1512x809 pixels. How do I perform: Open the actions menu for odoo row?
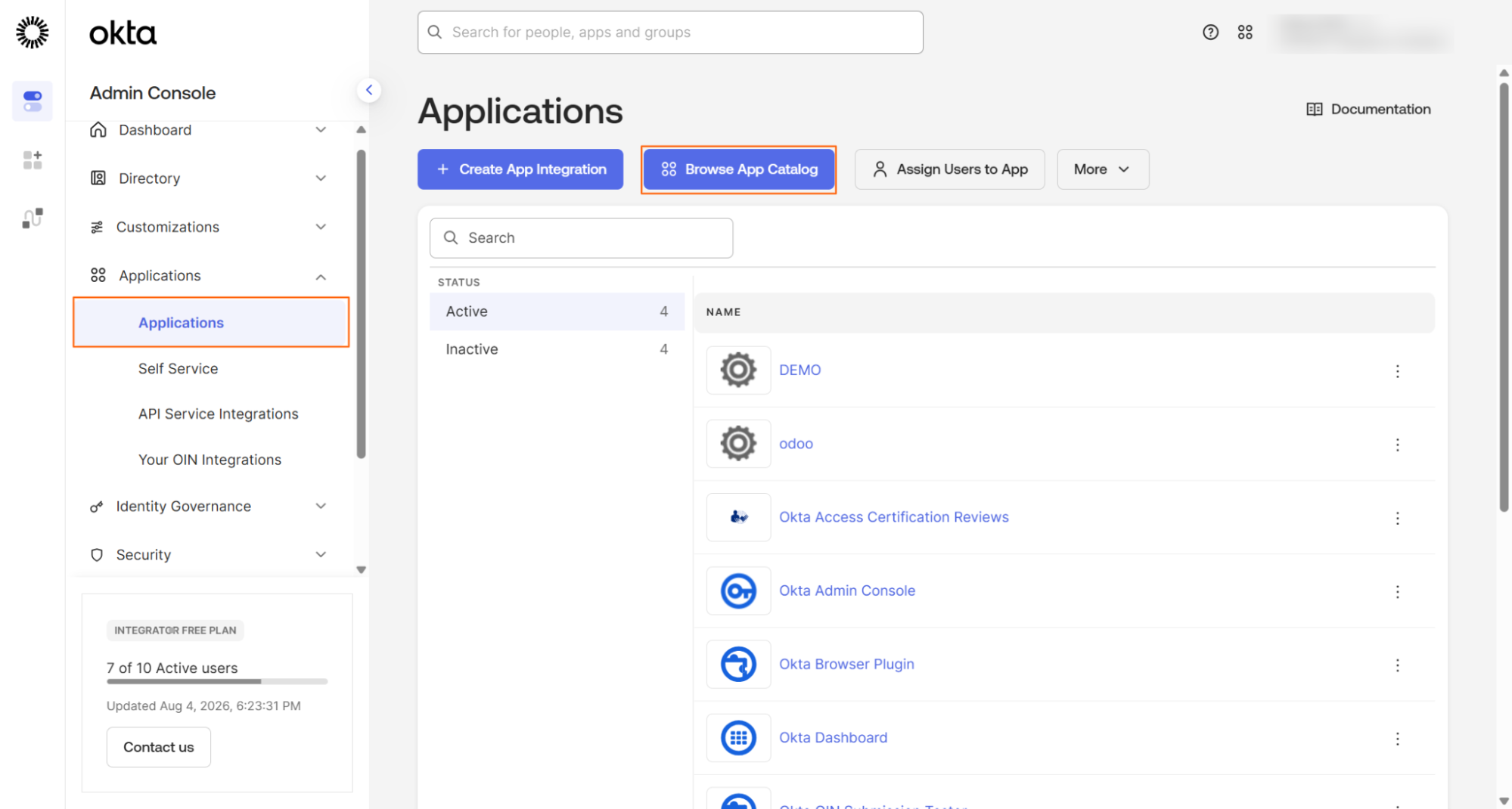click(1397, 445)
